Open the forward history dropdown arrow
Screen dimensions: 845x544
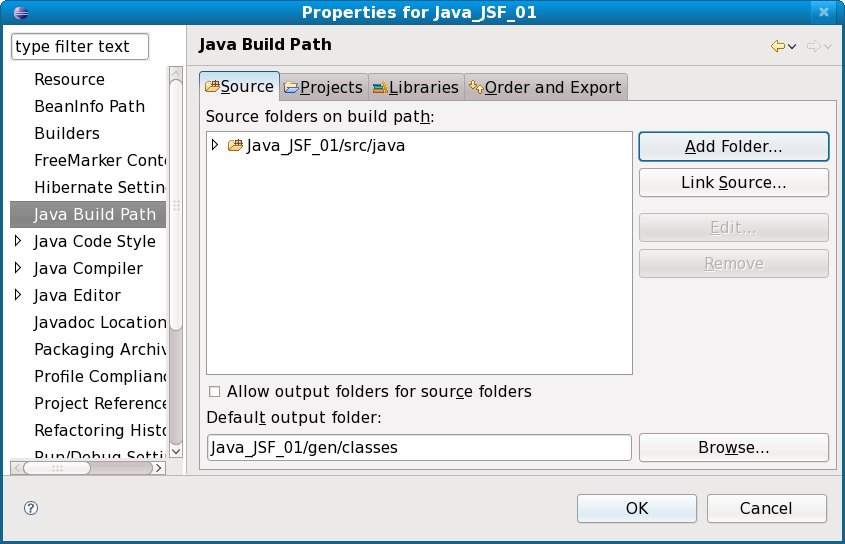click(x=828, y=47)
